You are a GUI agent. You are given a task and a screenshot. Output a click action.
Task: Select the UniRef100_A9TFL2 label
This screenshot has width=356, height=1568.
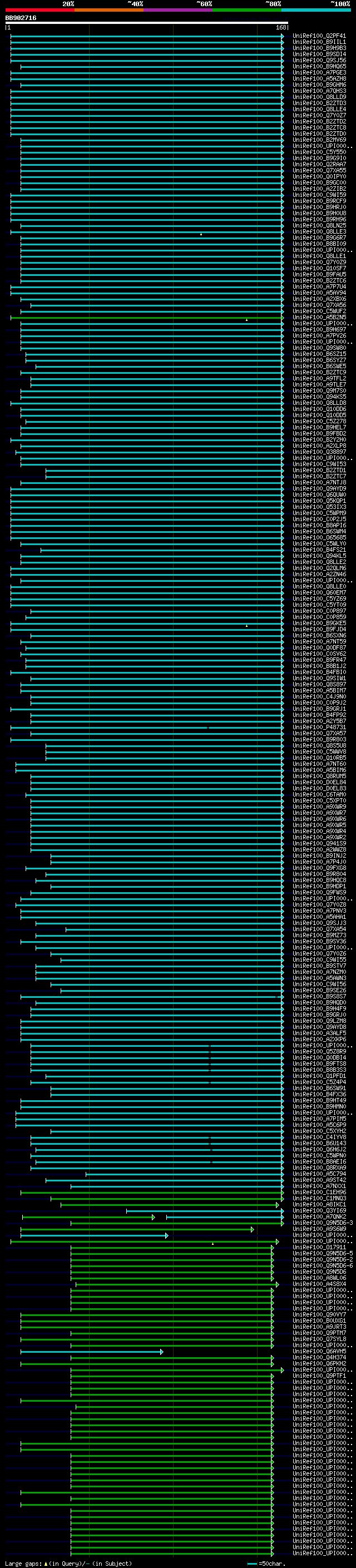pos(319,379)
